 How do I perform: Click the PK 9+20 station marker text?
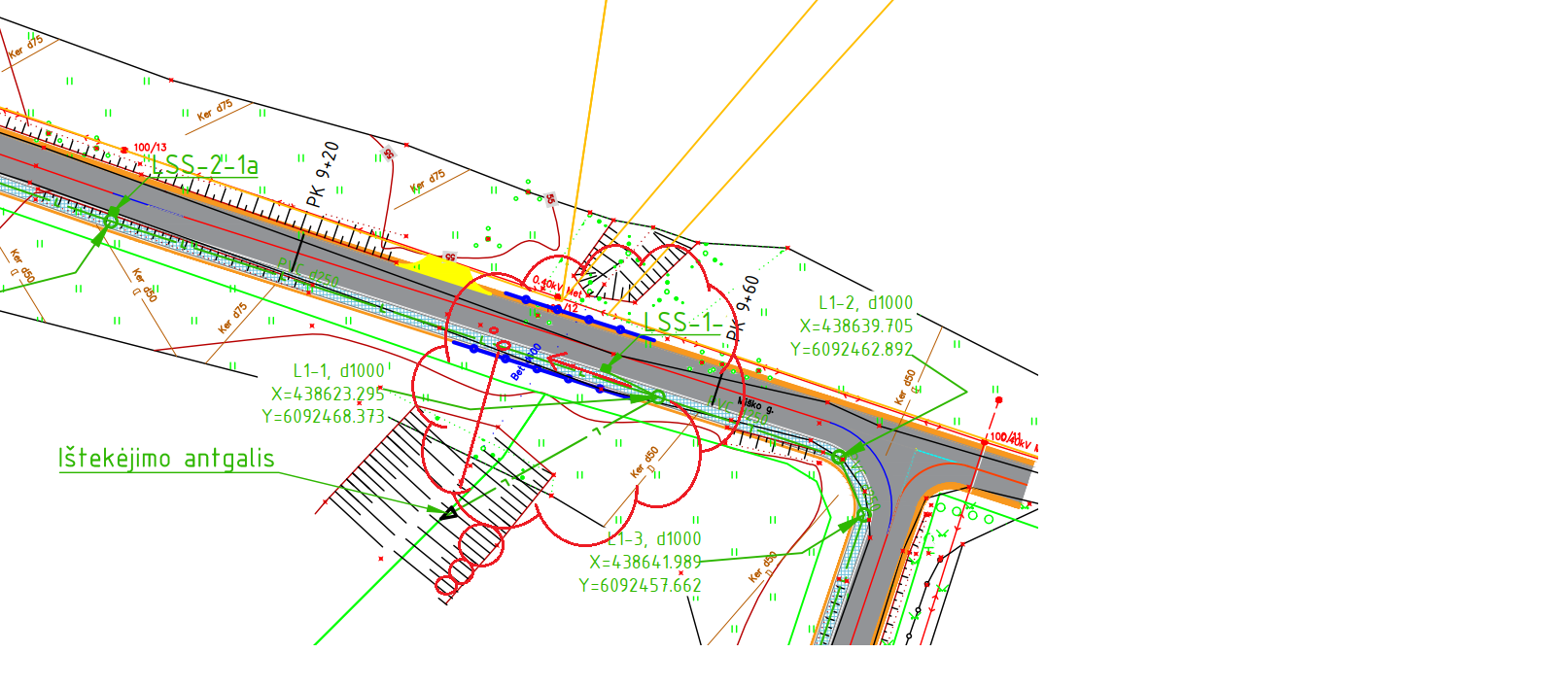323,175
